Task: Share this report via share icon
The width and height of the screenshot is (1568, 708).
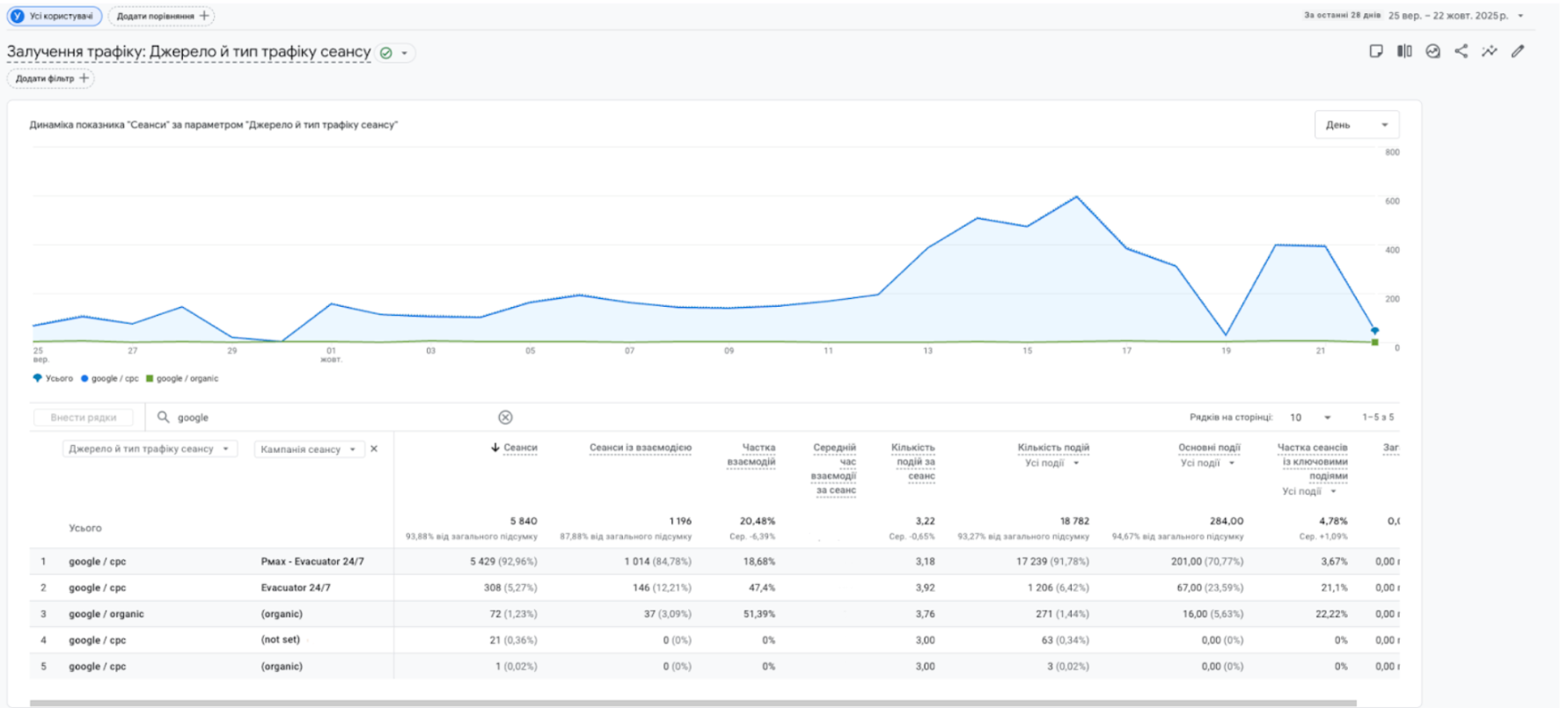Action: [1461, 51]
